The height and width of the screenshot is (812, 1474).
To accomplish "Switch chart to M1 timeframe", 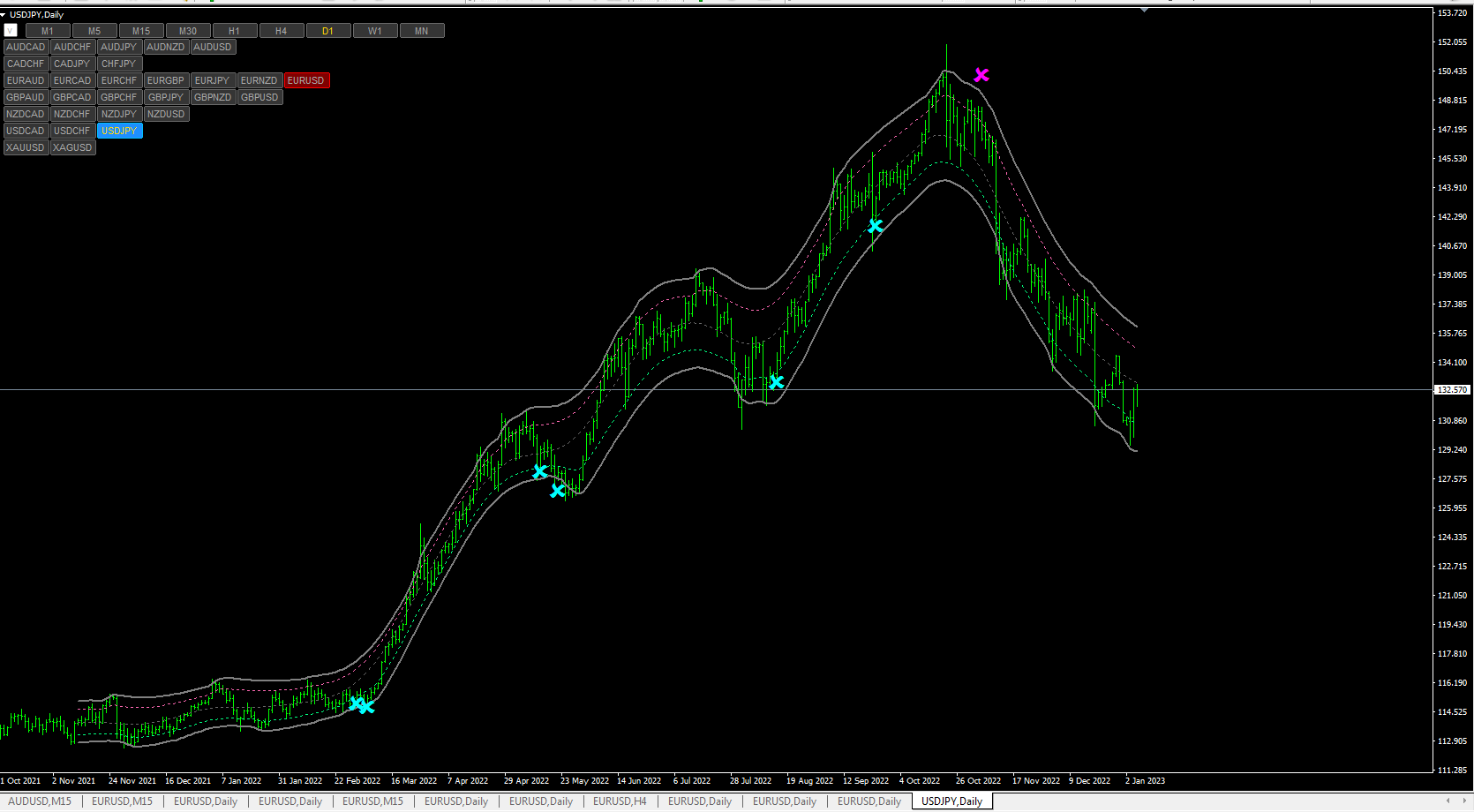I will (x=48, y=31).
